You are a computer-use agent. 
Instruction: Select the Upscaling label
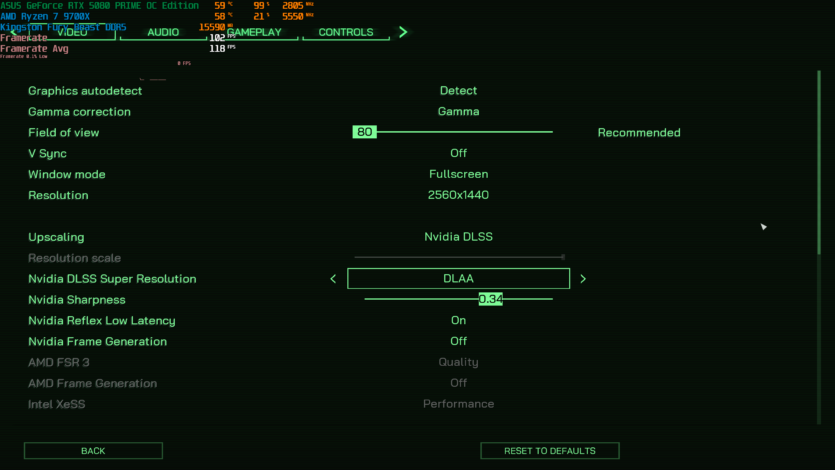coord(56,237)
